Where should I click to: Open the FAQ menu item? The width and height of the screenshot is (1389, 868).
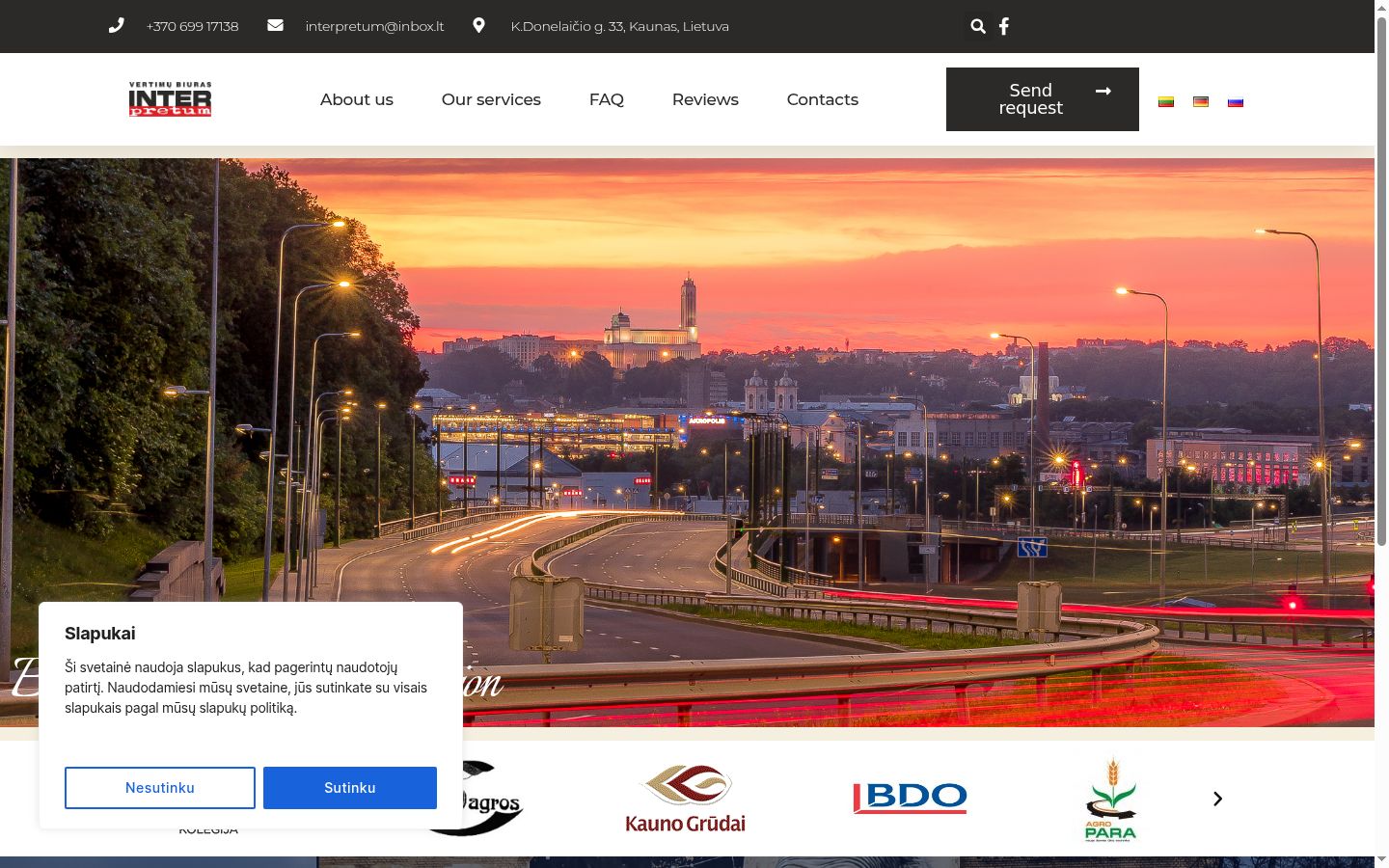coord(607,99)
